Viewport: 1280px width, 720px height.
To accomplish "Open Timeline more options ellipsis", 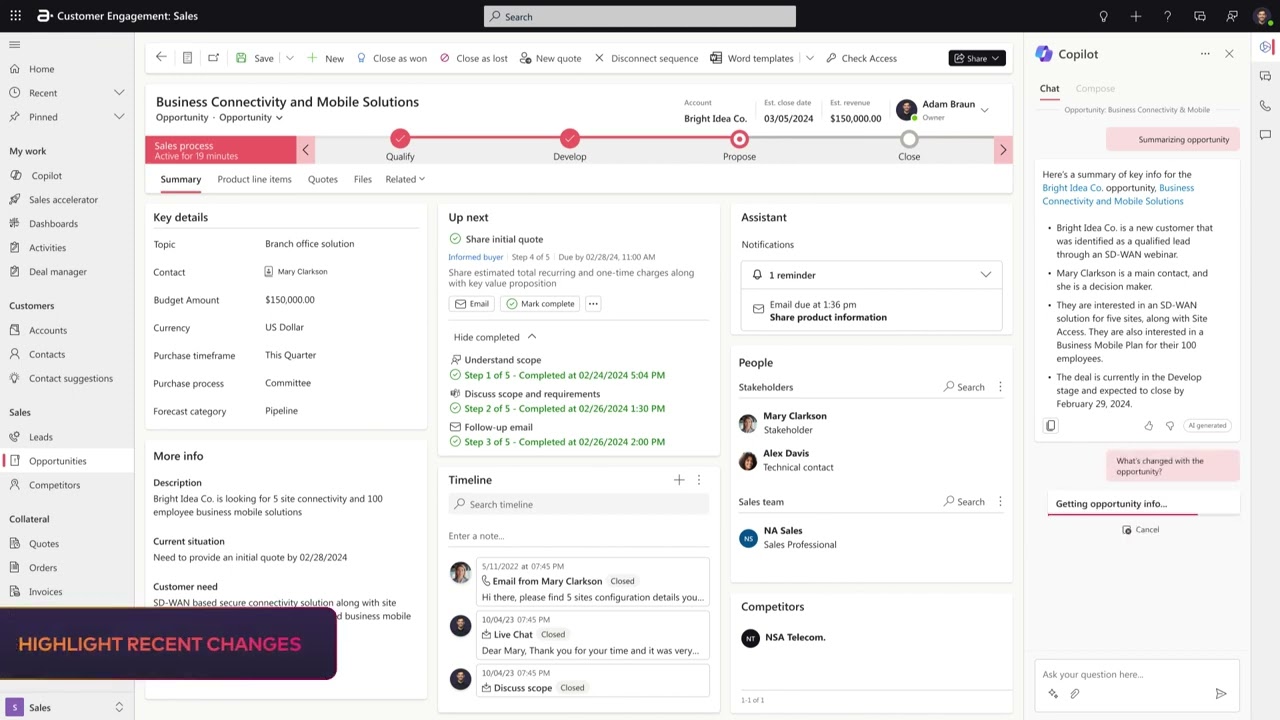I will tap(699, 480).
